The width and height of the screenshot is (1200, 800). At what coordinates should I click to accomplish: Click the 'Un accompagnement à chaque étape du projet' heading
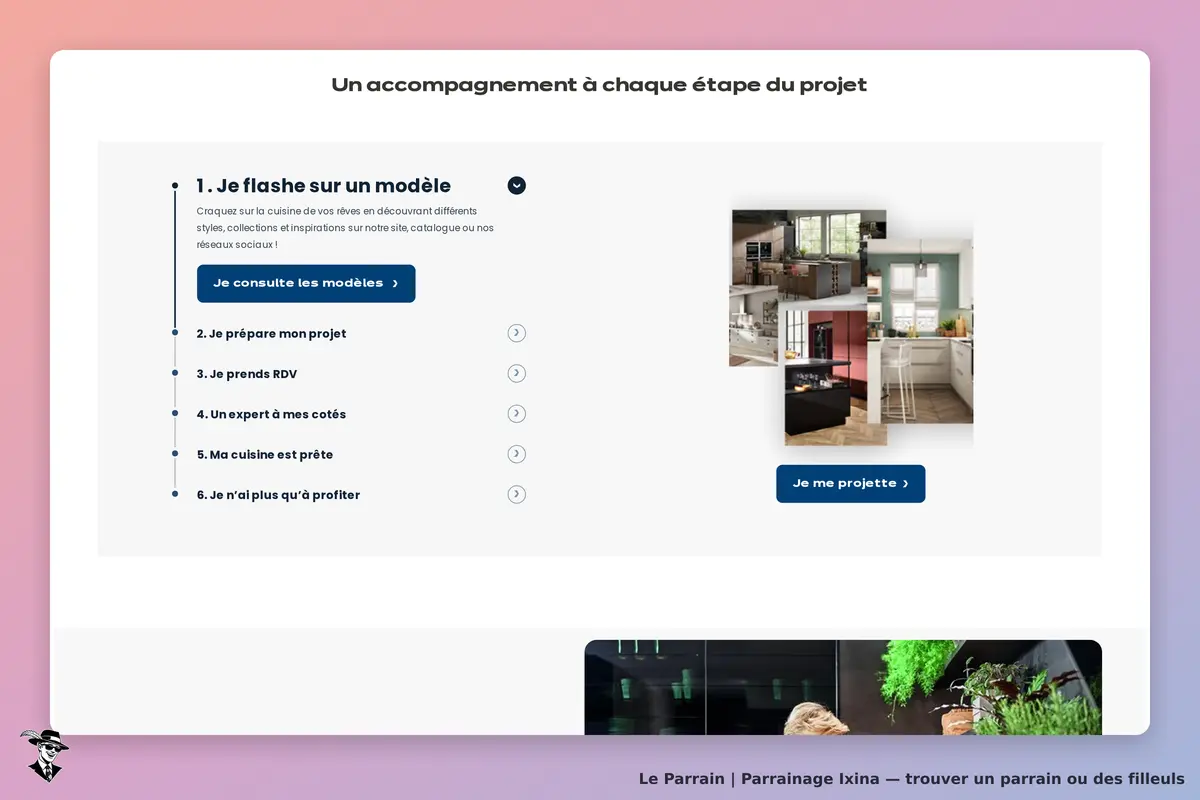tap(599, 85)
